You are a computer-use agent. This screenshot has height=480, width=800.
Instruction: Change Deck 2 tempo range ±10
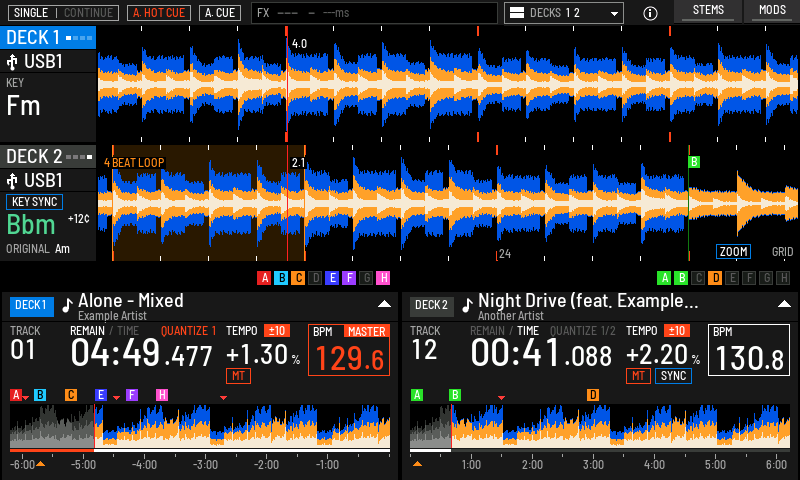coord(677,331)
